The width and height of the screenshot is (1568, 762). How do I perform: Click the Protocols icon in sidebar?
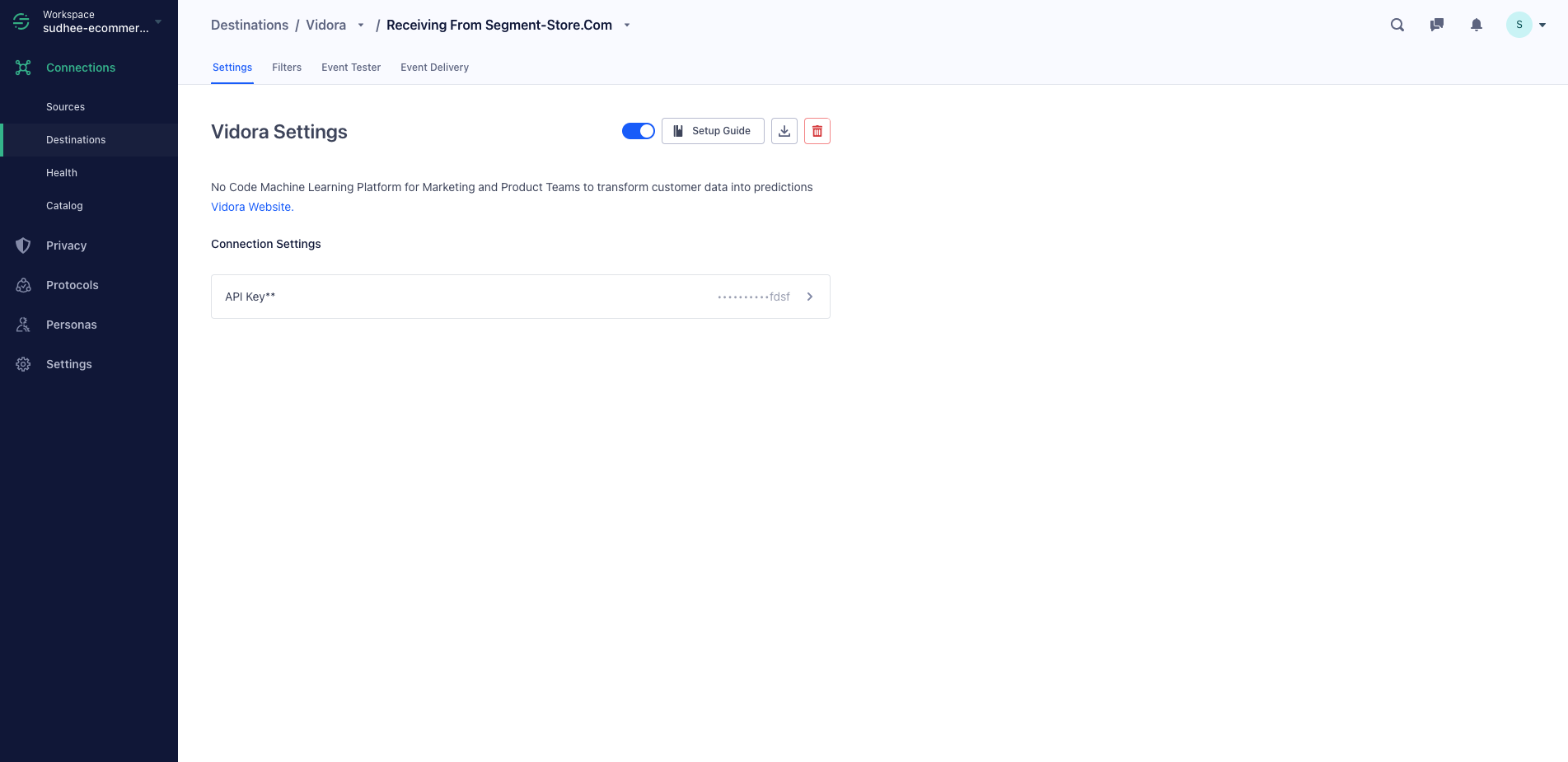click(x=22, y=285)
